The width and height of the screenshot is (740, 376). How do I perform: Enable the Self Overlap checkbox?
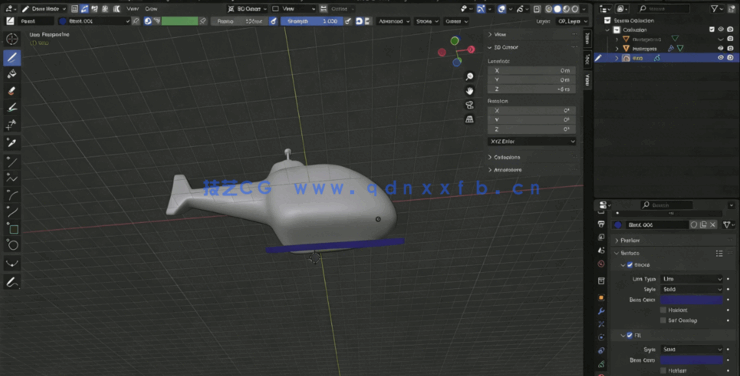point(663,320)
